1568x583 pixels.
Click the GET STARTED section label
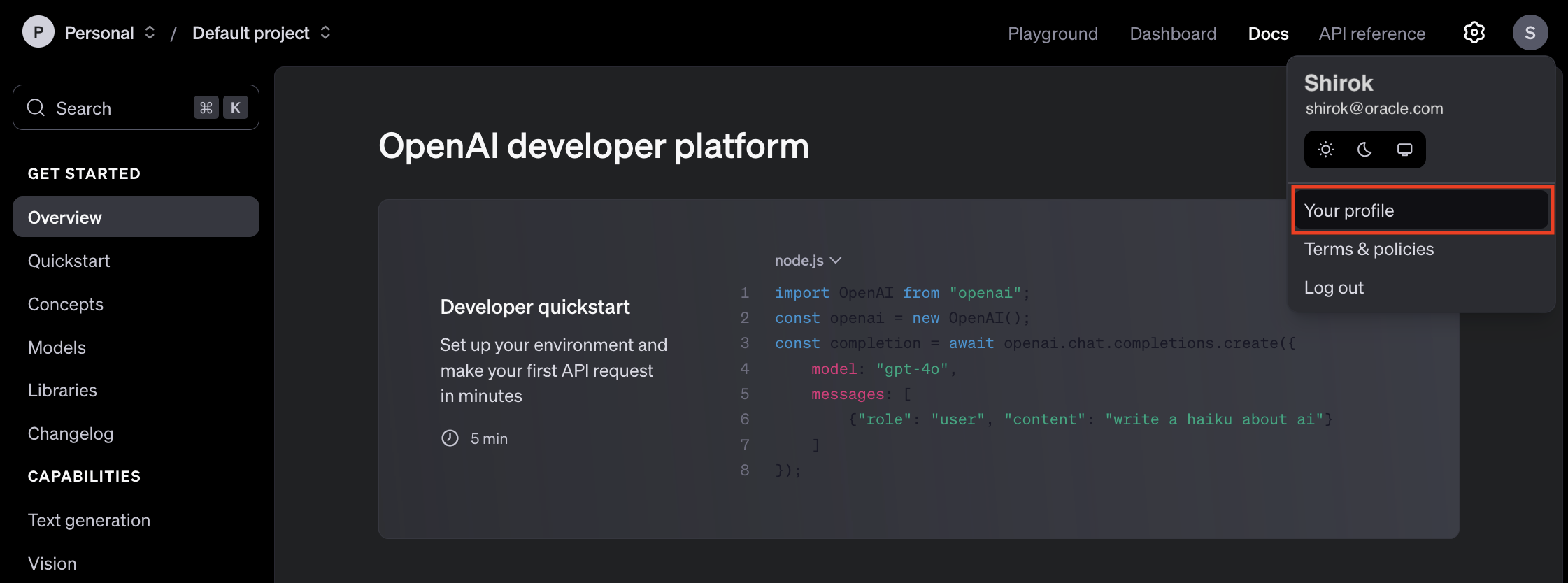[84, 173]
